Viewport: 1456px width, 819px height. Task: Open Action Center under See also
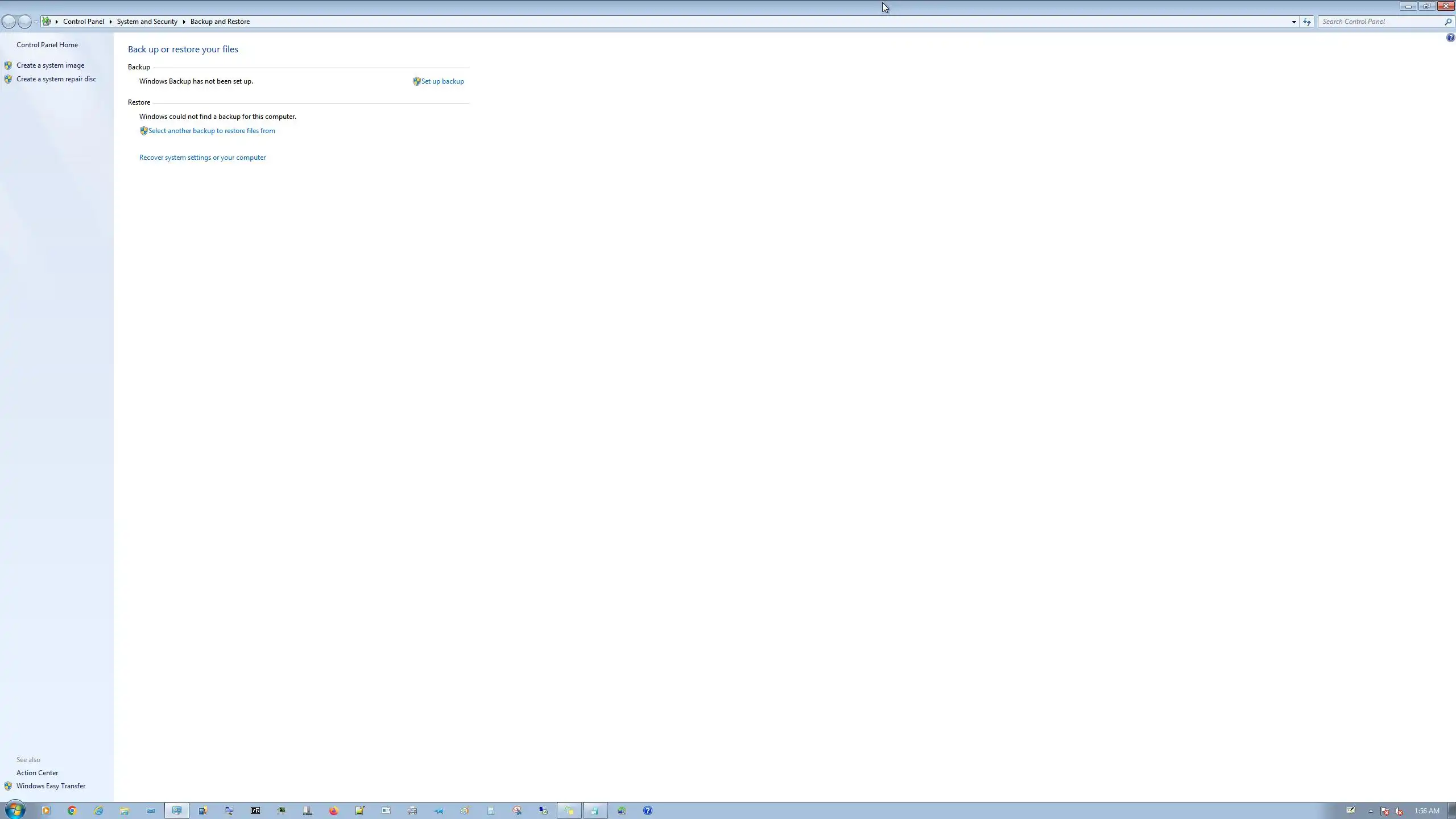(x=37, y=773)
